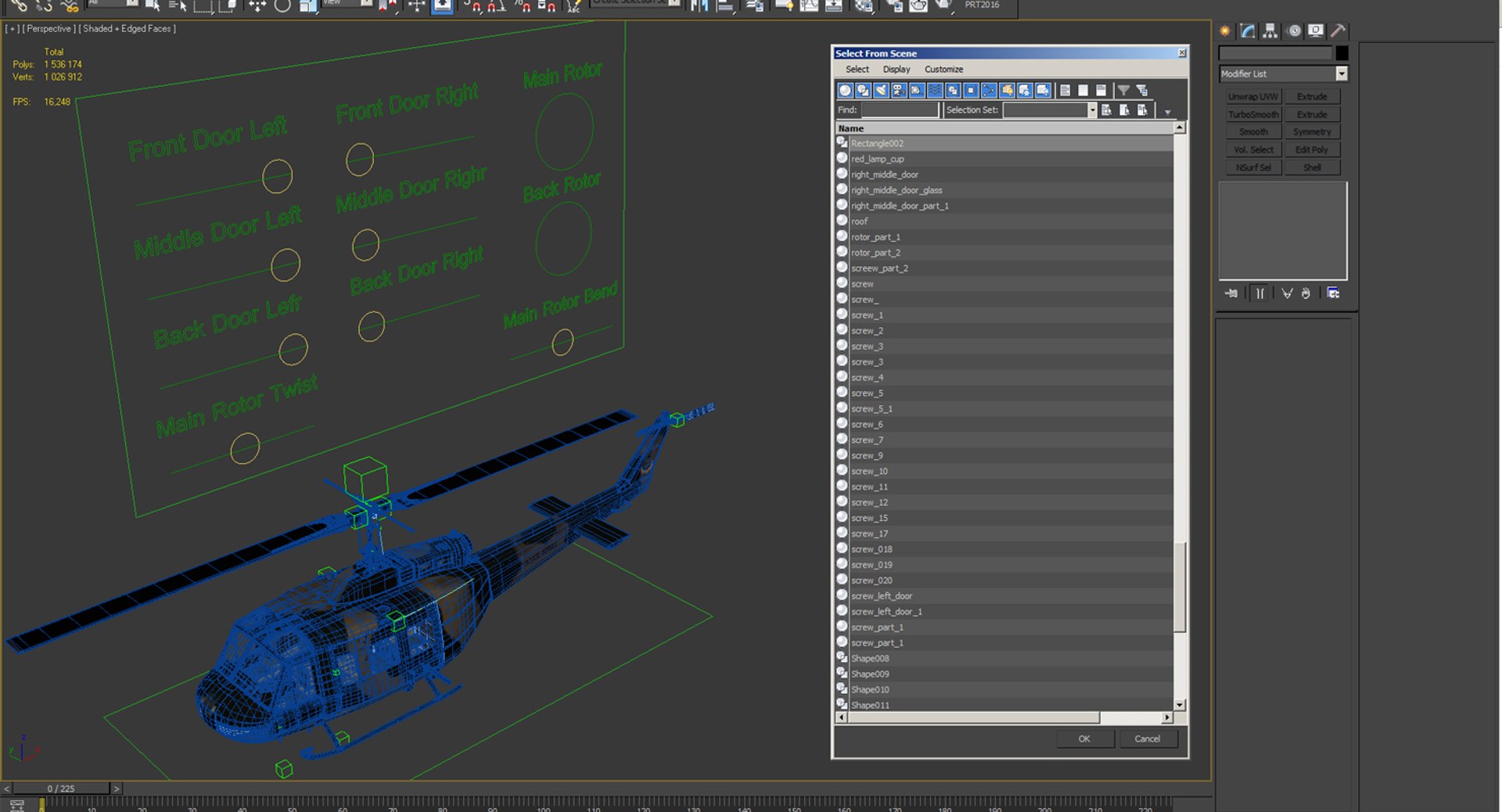Click Display Hidden Objects filter icon

point(1043,90)
